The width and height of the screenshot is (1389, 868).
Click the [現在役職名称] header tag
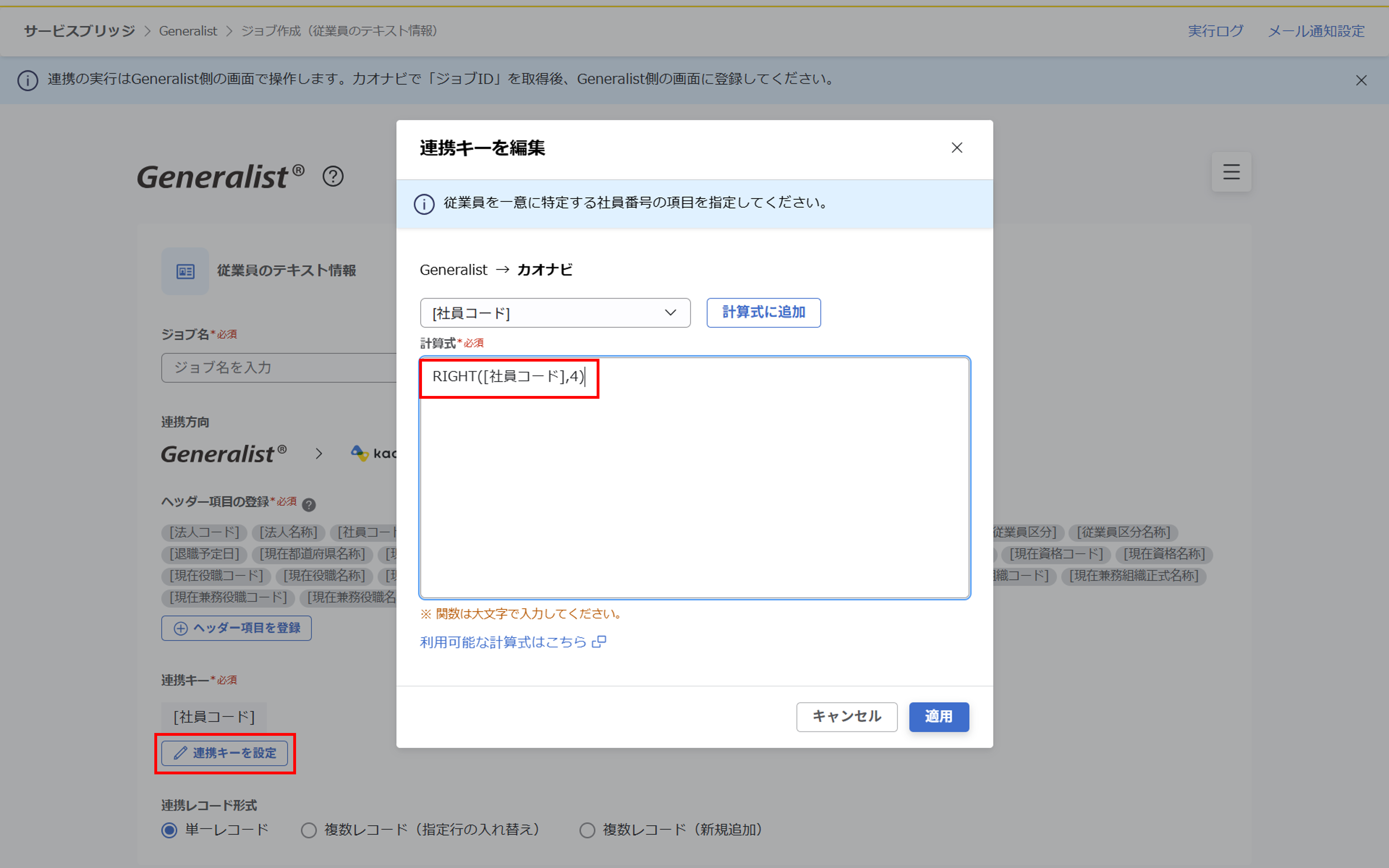tap(324, 576)
